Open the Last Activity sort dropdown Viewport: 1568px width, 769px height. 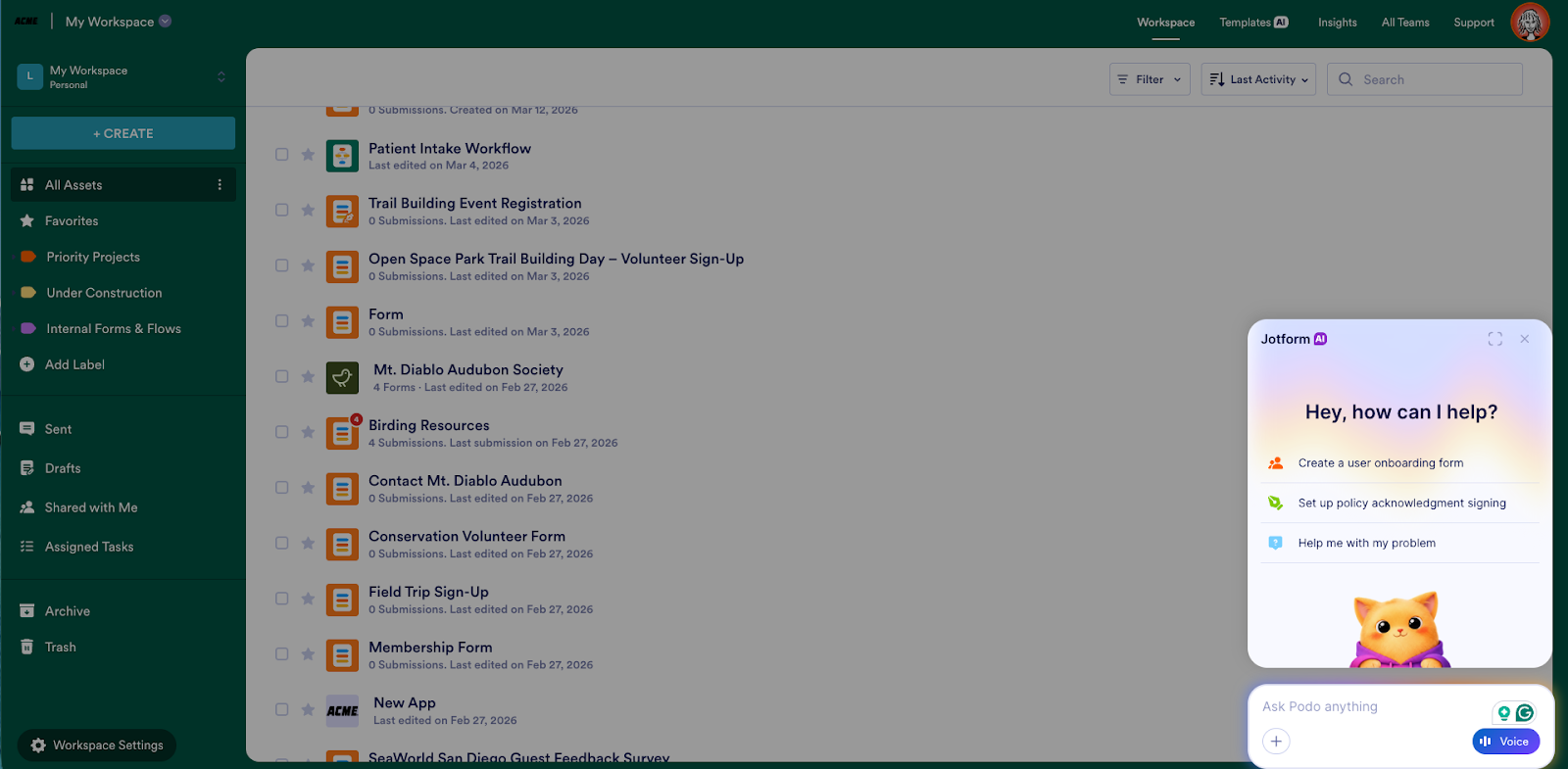click(x=1258, y=79)
